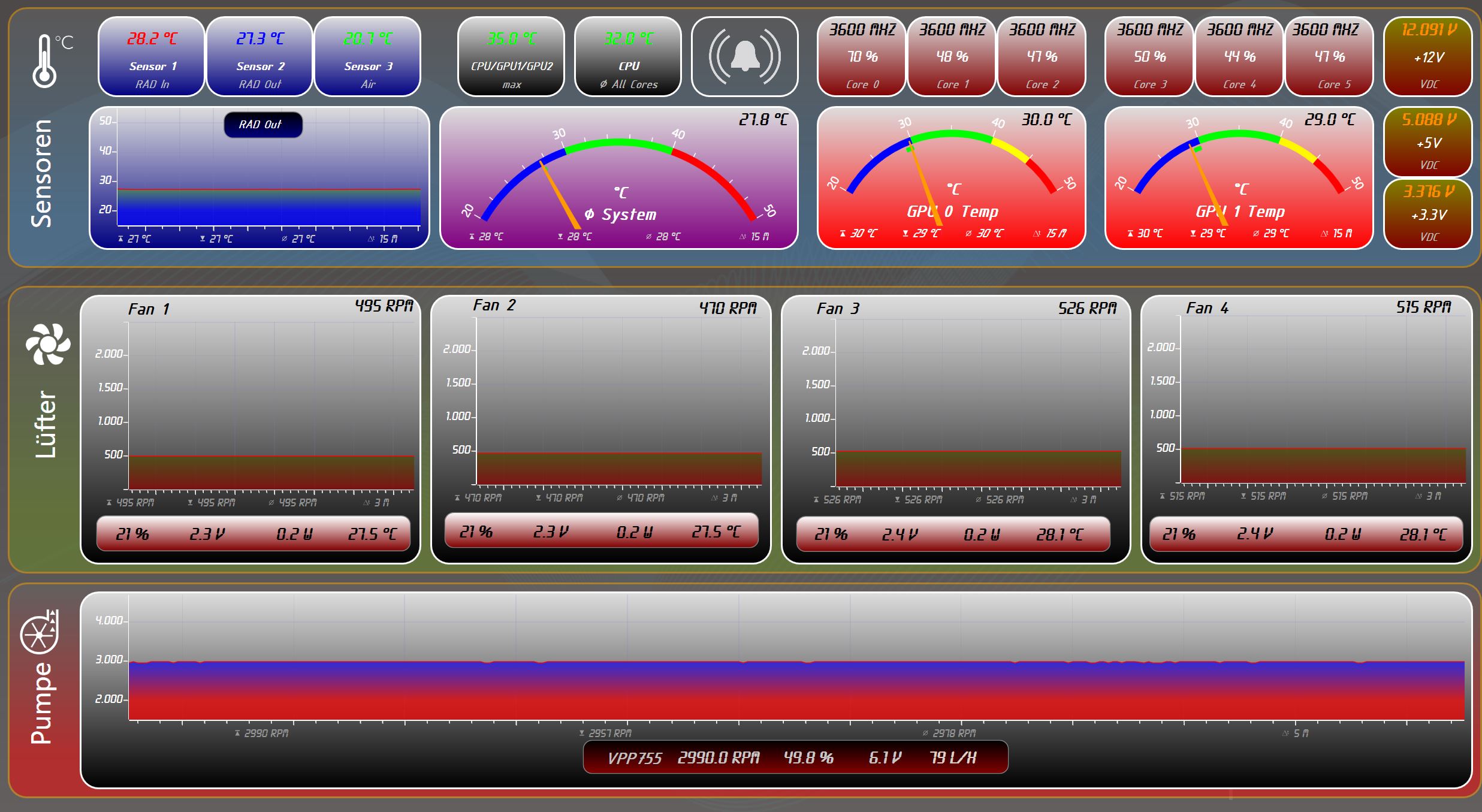The width and height of the screenshot is (1482, 812).
Task: Click the alarm bell icon
Action: pos(744,57)
